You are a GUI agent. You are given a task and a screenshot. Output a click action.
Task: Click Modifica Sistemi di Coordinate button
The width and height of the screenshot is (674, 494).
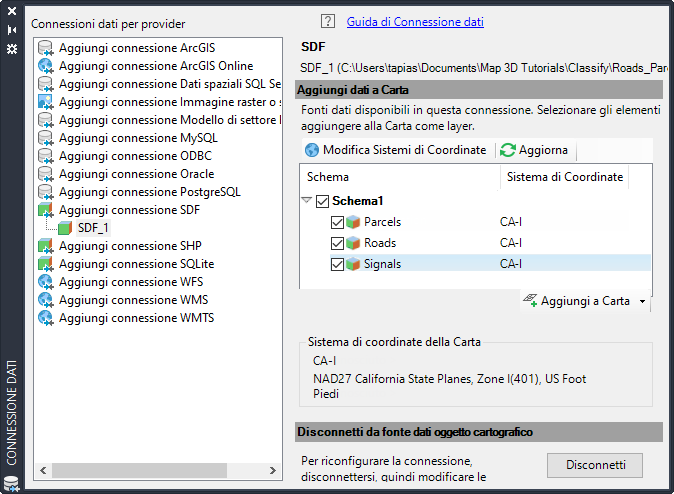point(396,150)
